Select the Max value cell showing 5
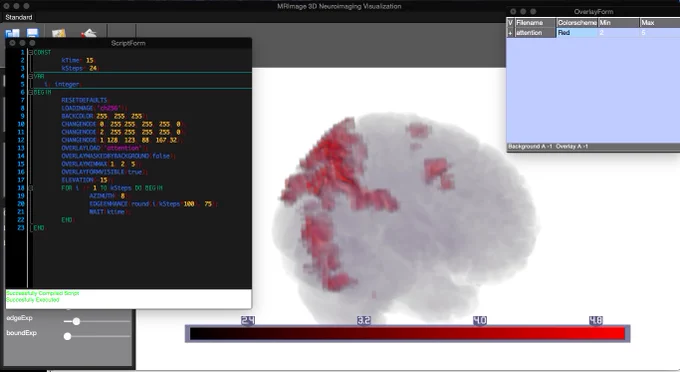680x372 pixels. (x=660, y=33)
